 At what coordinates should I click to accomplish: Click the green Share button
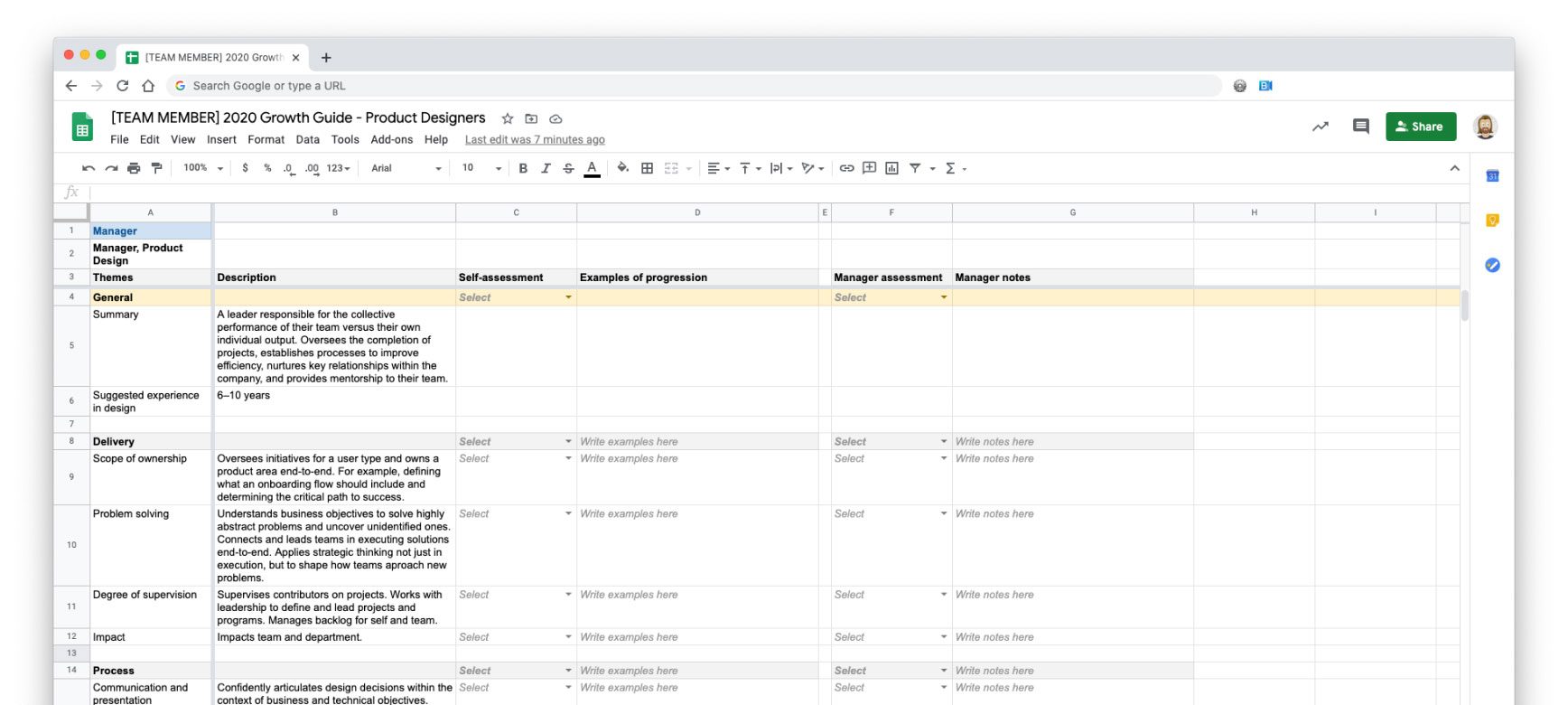point(1420,127)
